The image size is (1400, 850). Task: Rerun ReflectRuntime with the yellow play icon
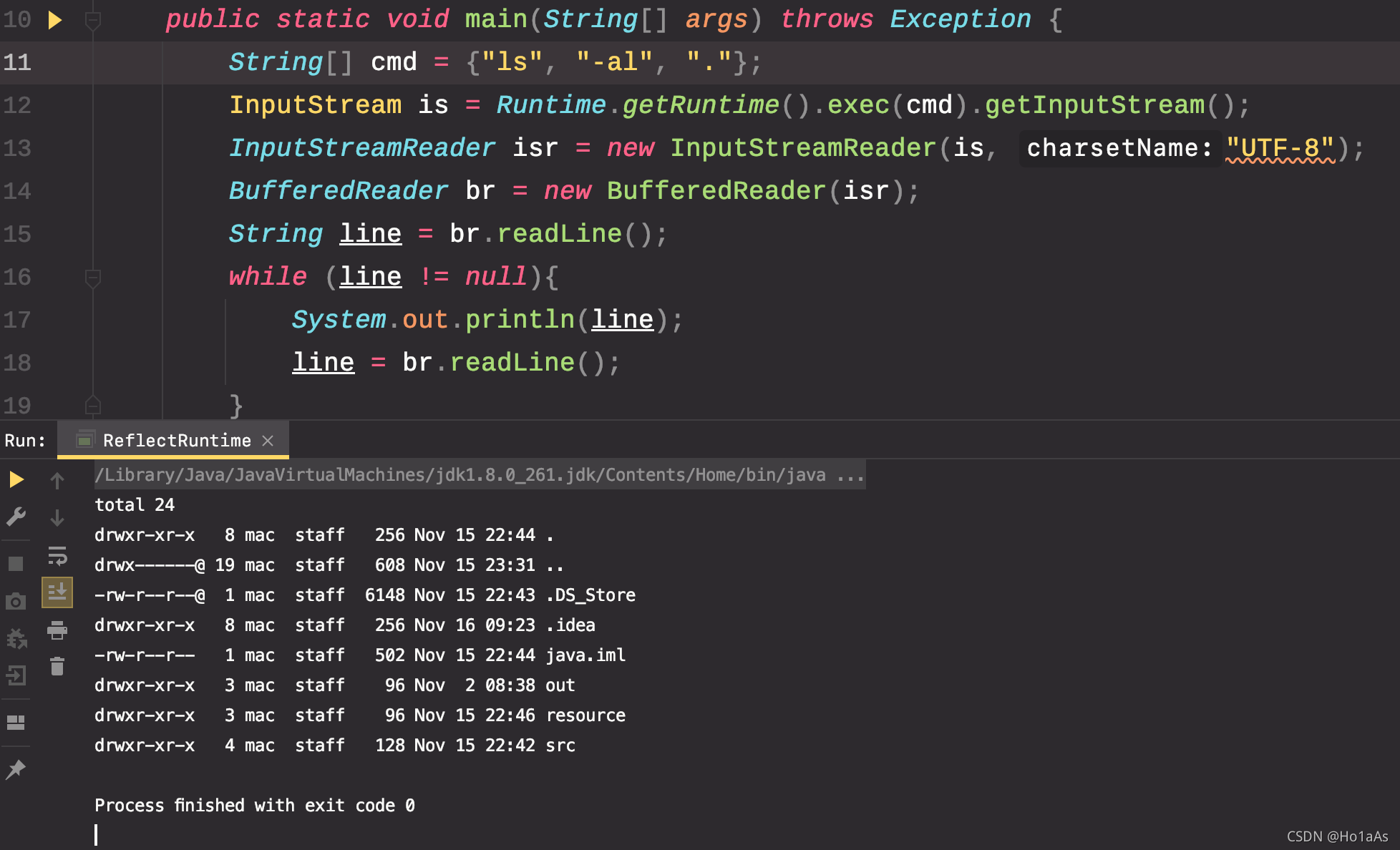16,479
